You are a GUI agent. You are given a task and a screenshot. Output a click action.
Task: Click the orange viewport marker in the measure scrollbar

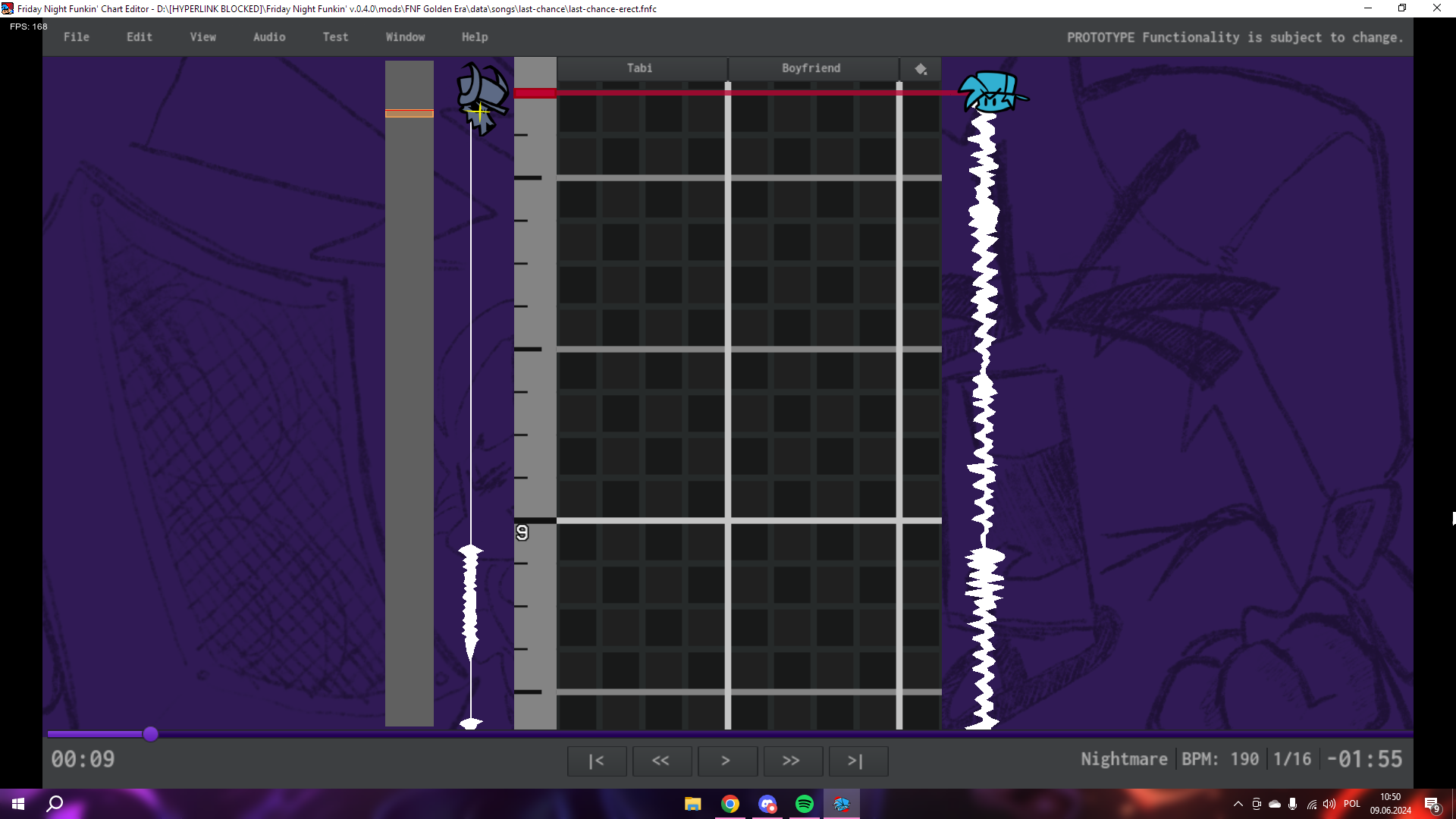point(409,114)
